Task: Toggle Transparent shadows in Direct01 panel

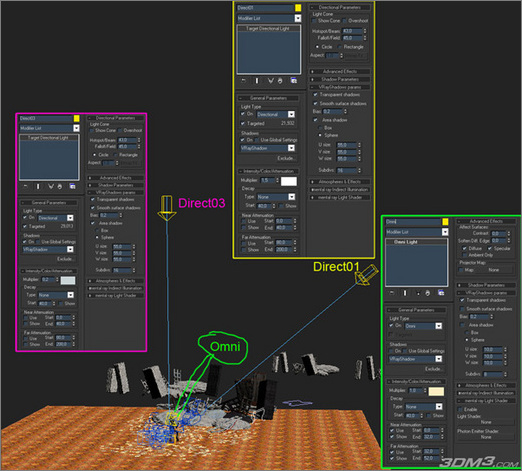Action: 315,95
